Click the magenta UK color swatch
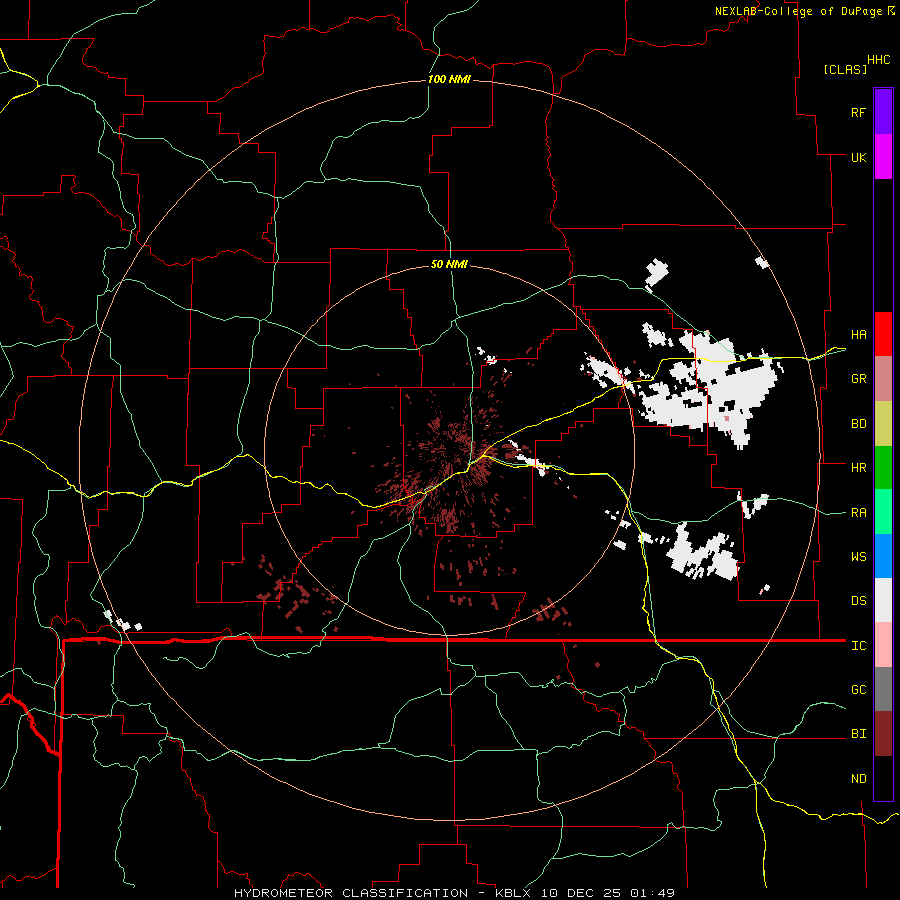Screen dimensions: 900x900 pos(883,157)
